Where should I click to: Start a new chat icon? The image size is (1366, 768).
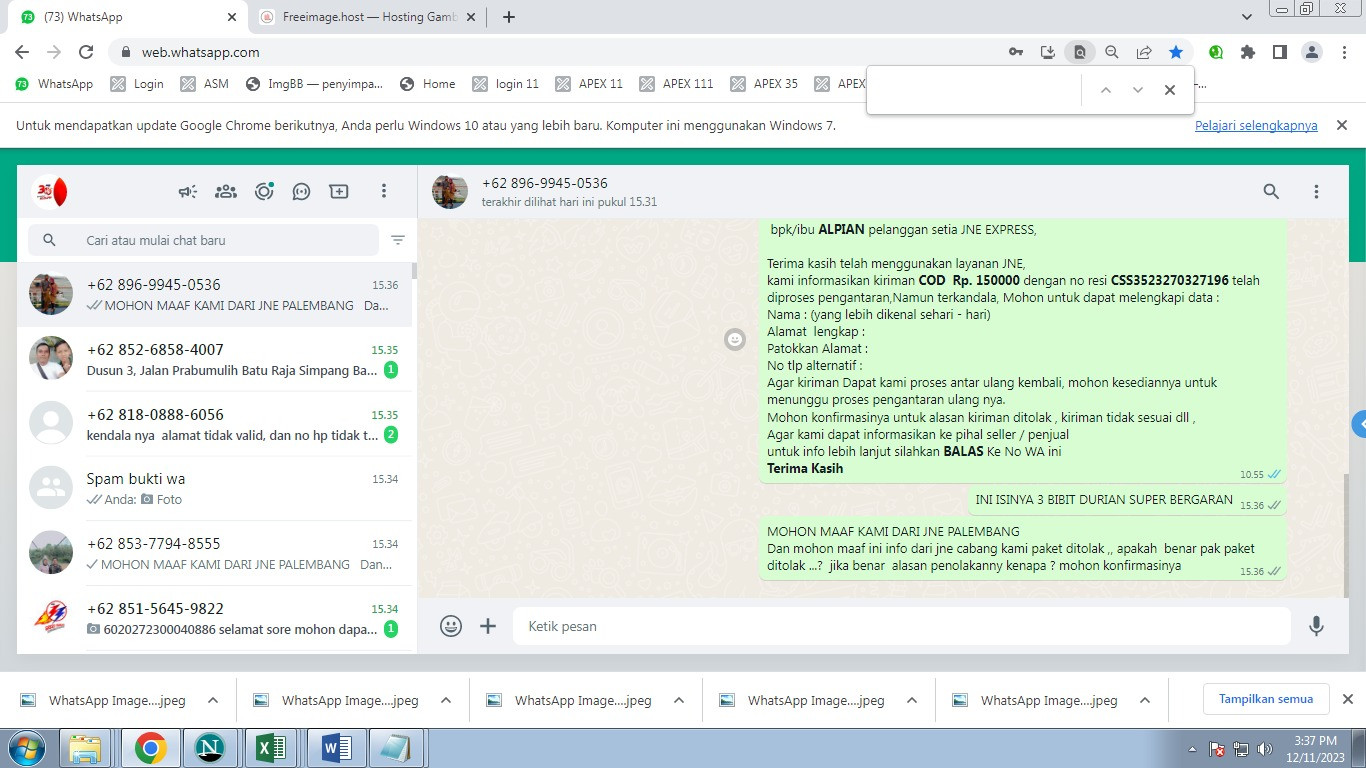(x=339, y=191)
